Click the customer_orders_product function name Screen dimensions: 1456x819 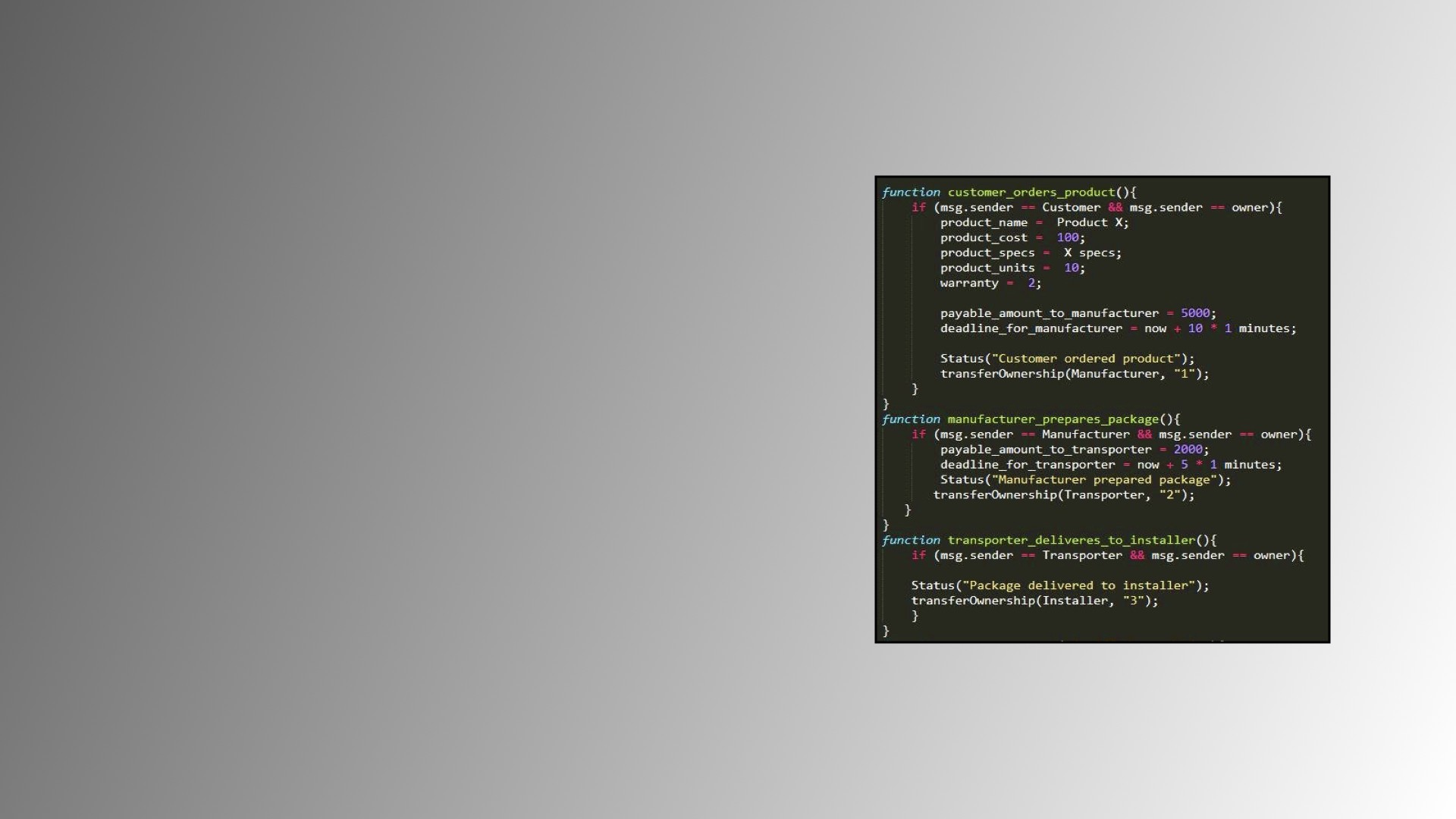click(1031, 193)
